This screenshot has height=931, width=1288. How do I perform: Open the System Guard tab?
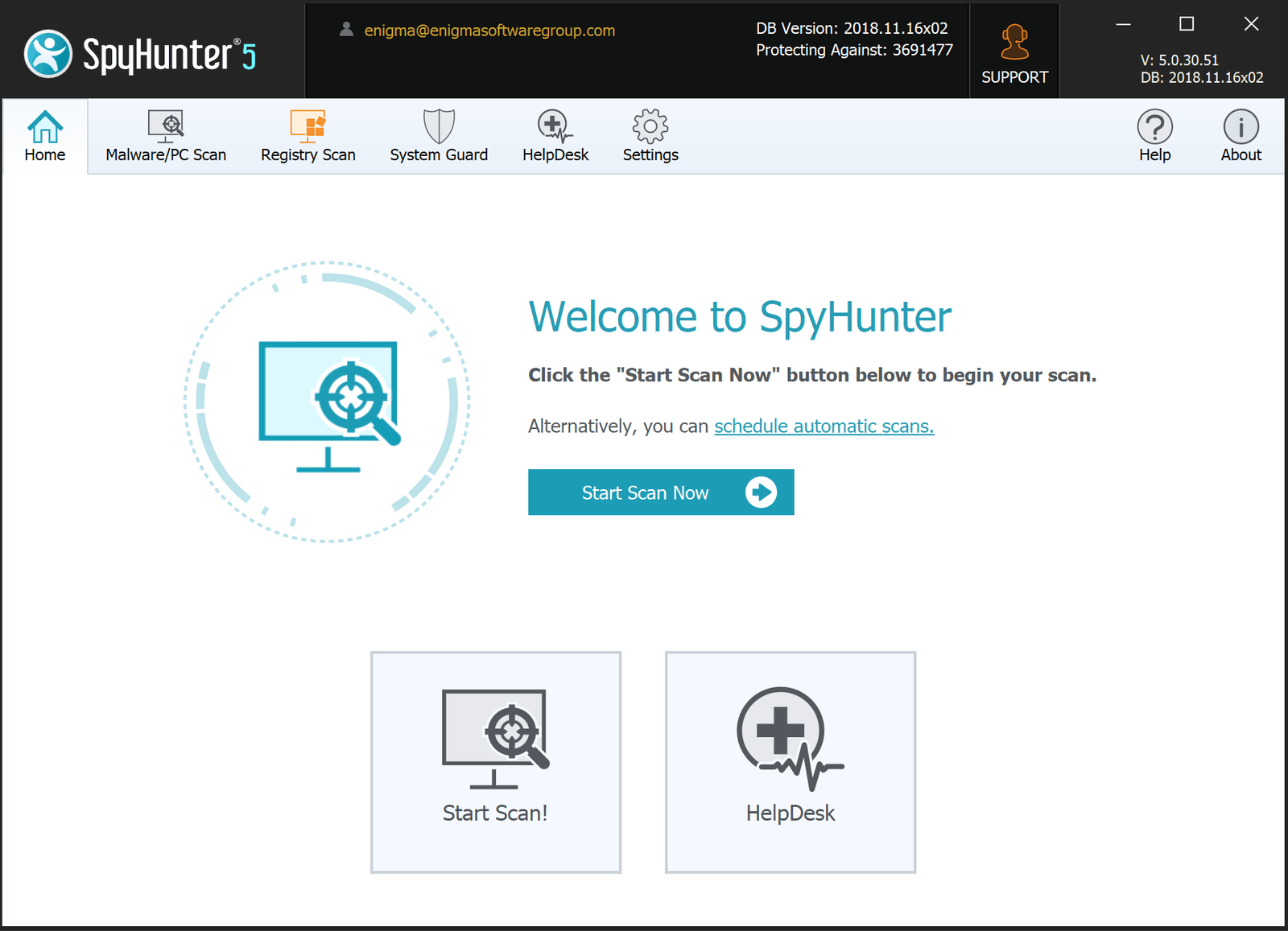[439, 136]
